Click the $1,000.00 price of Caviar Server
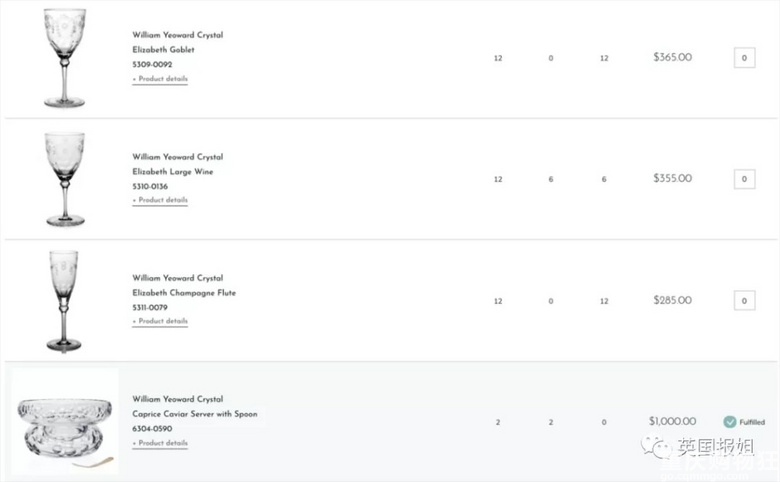This screenshot has height=482, width=780. (670, 421)
